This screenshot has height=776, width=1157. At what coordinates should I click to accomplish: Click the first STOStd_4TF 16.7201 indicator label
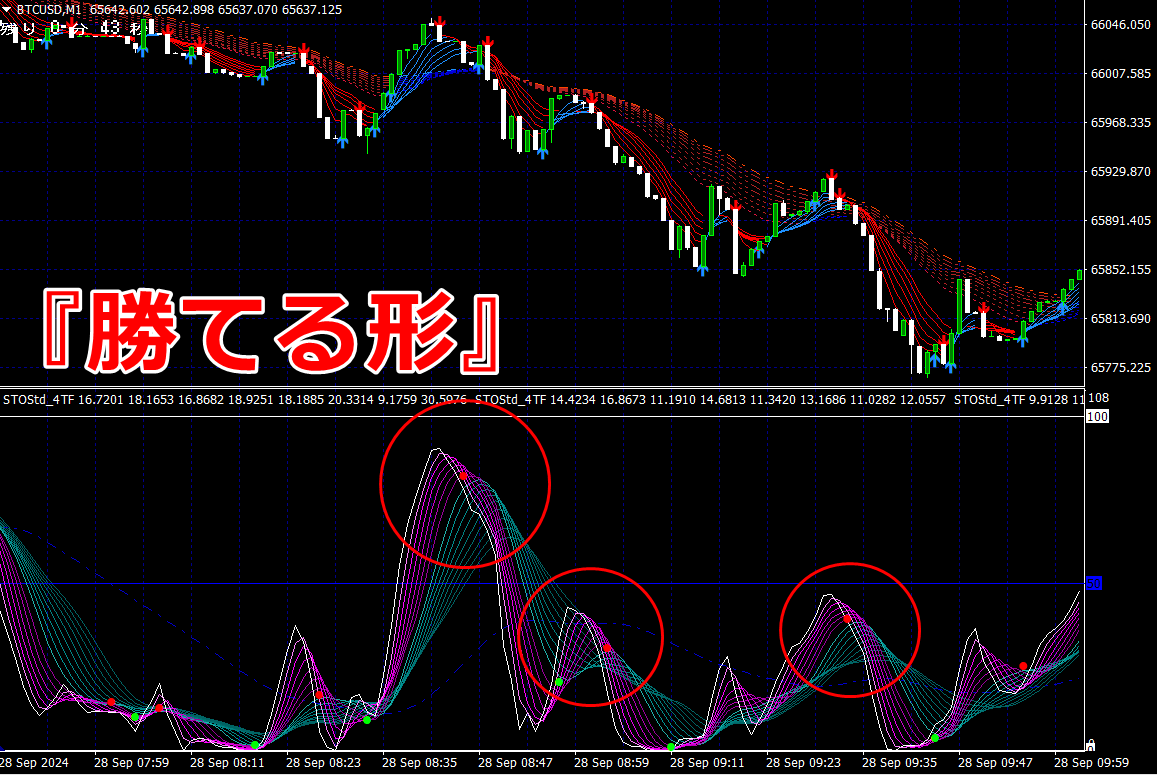coord(235,400)
